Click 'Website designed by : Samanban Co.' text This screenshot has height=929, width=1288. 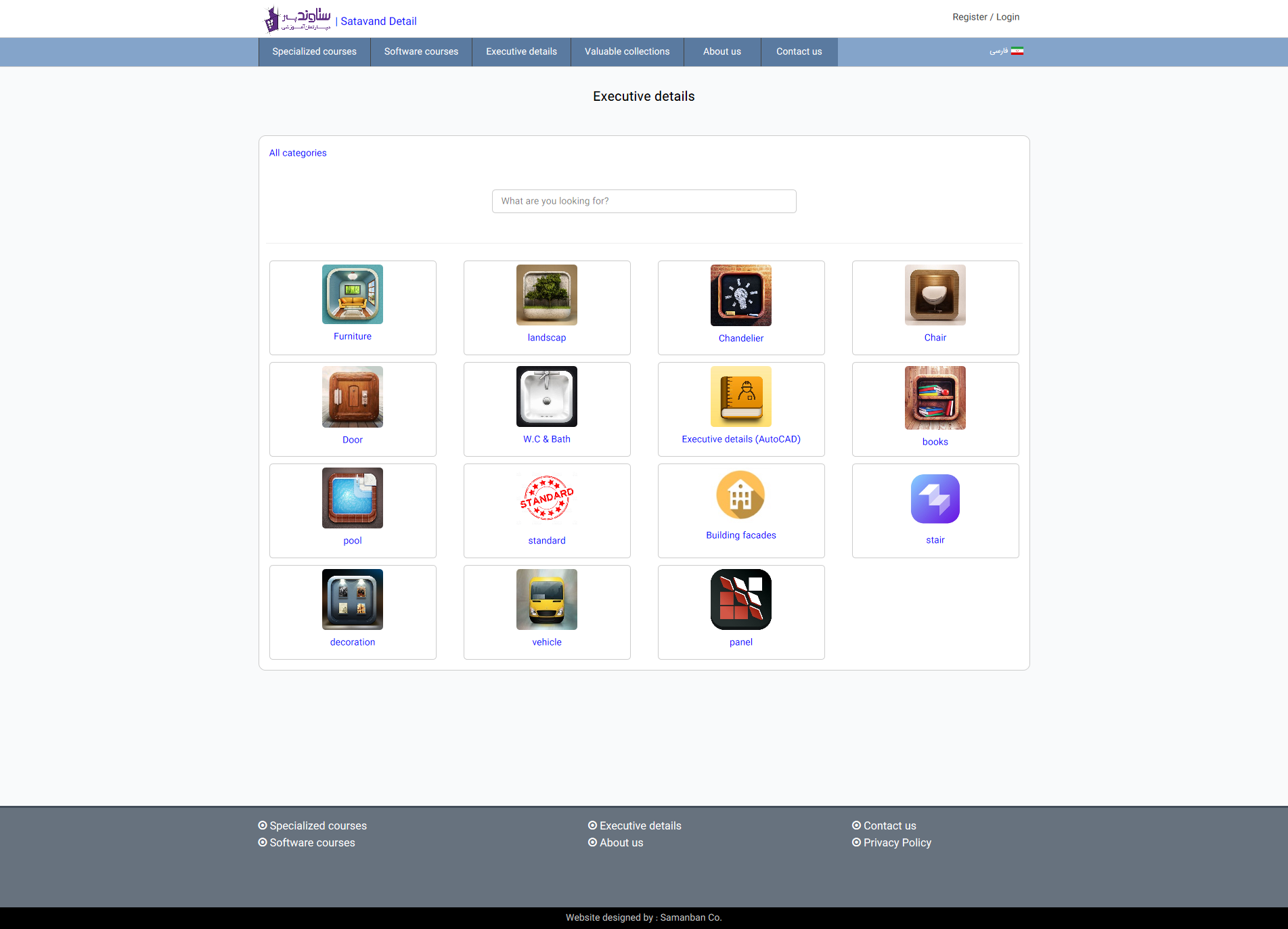(x=644, y=917)
